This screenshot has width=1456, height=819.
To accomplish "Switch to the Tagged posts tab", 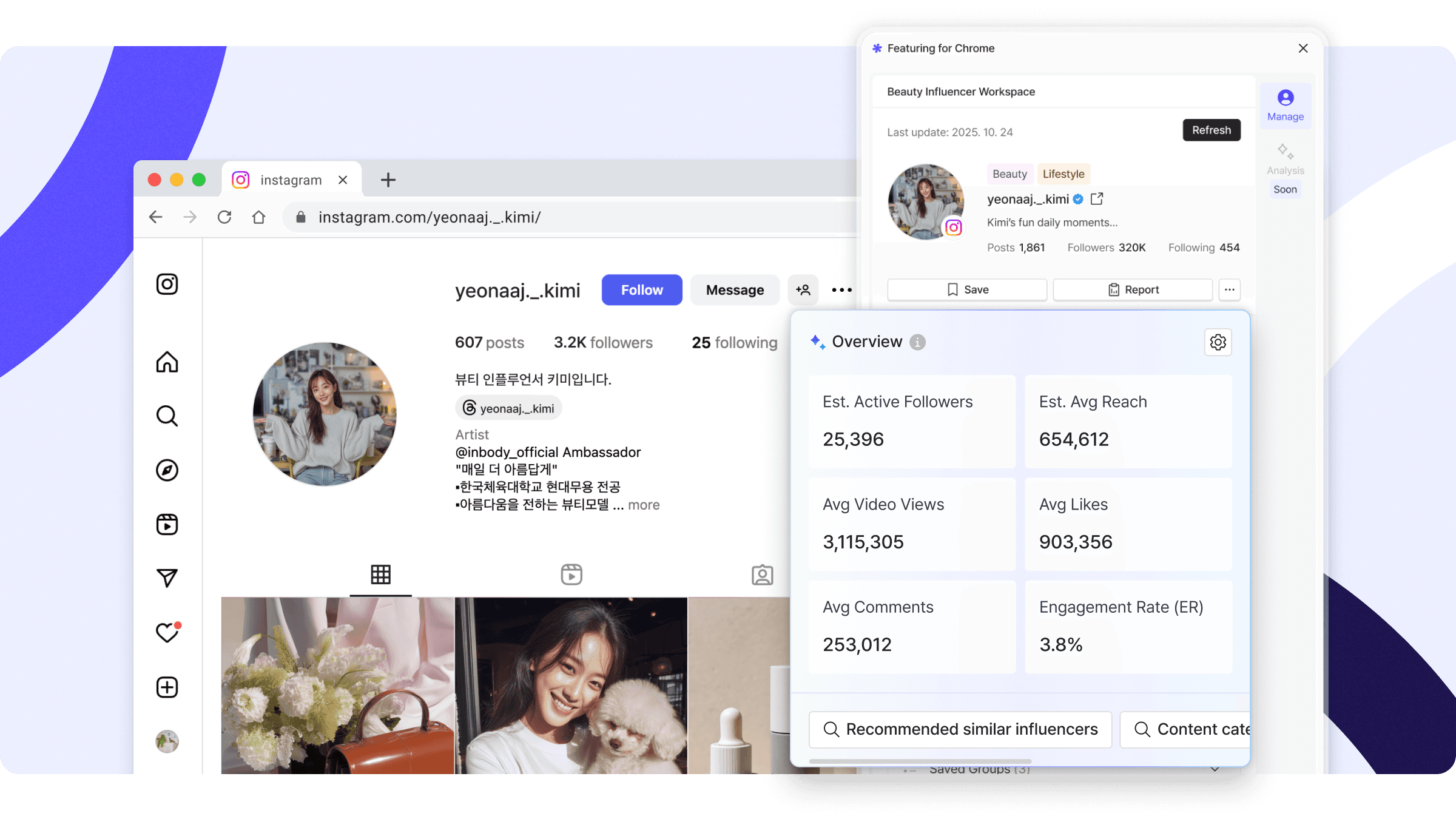I will click(x=762, y=575).
